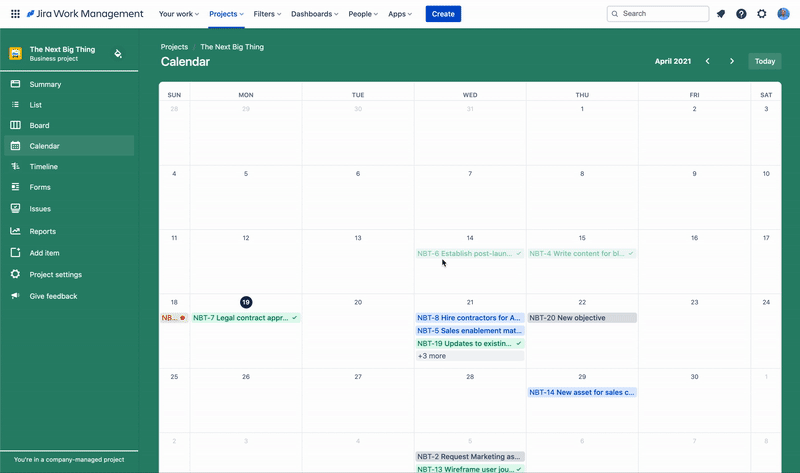Go to the next month arrow
This screenshot has width=800, height=473.
click(732, 61)
